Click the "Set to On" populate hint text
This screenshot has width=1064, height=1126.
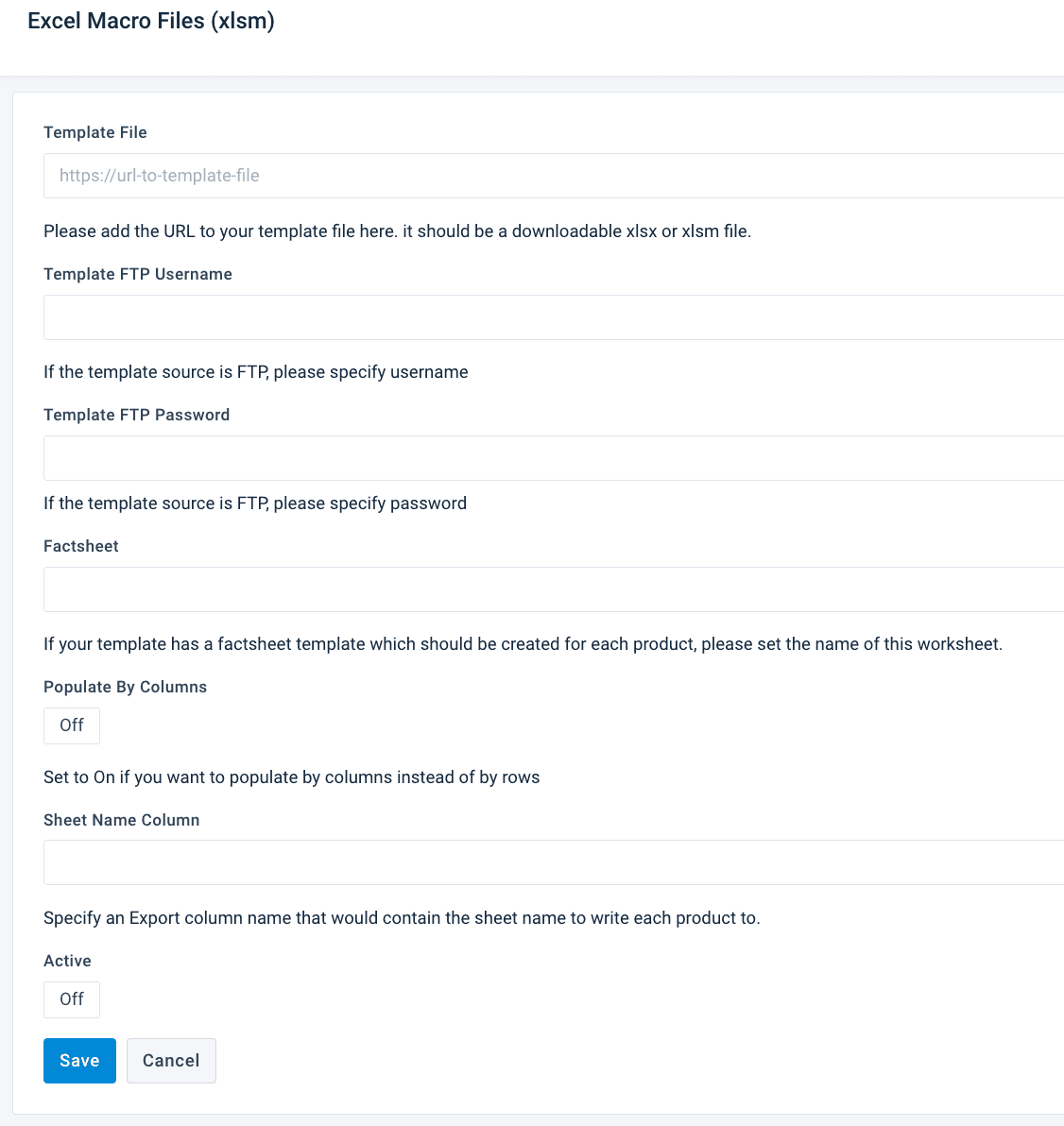(x=292, y=777)
